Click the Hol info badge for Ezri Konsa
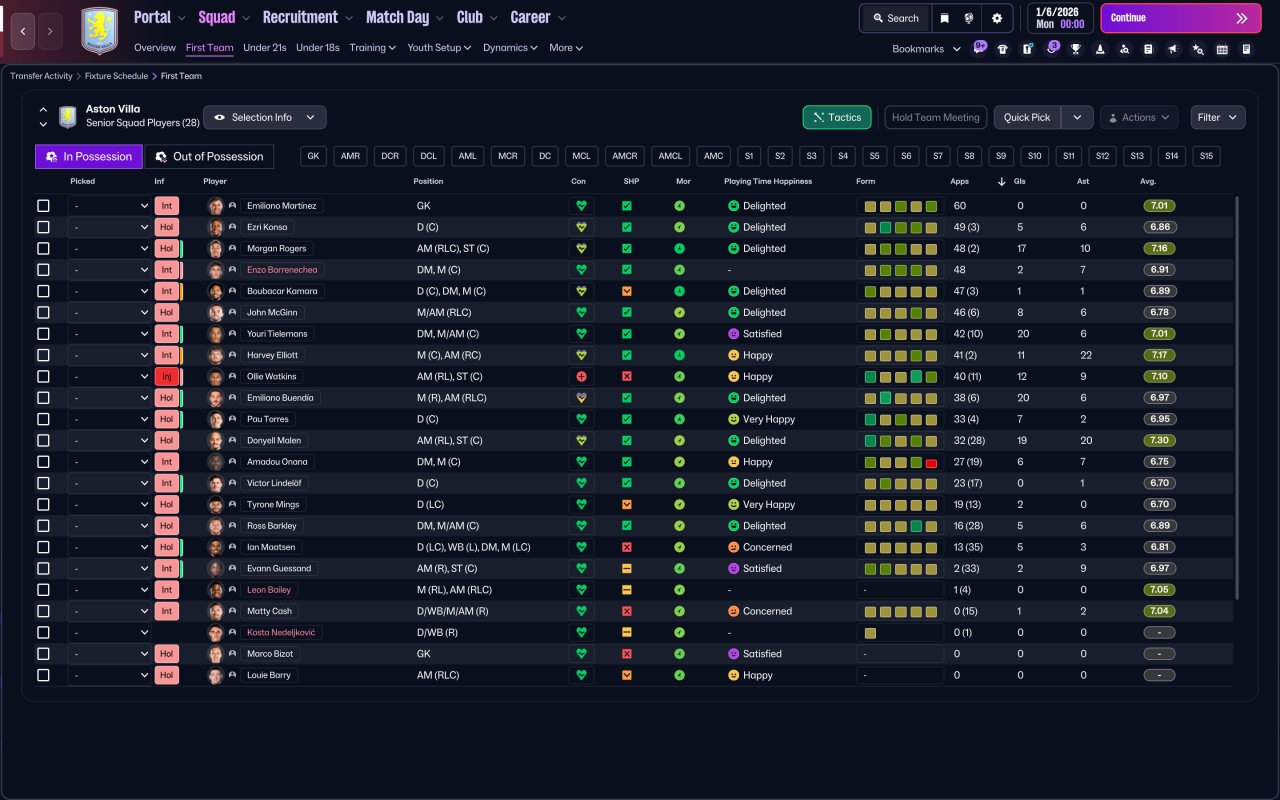This screenshot has height=800, width=1280. coord(166,227)
